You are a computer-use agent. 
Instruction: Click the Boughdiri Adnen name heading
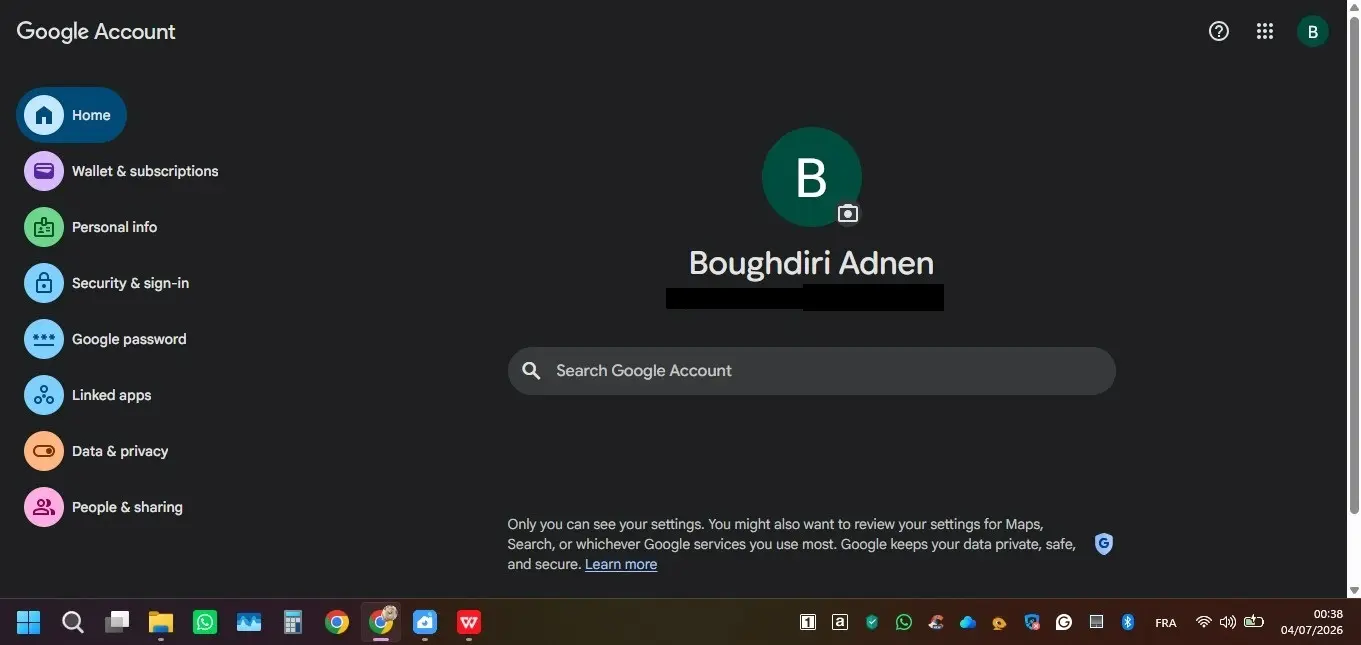tap(811, 263)
